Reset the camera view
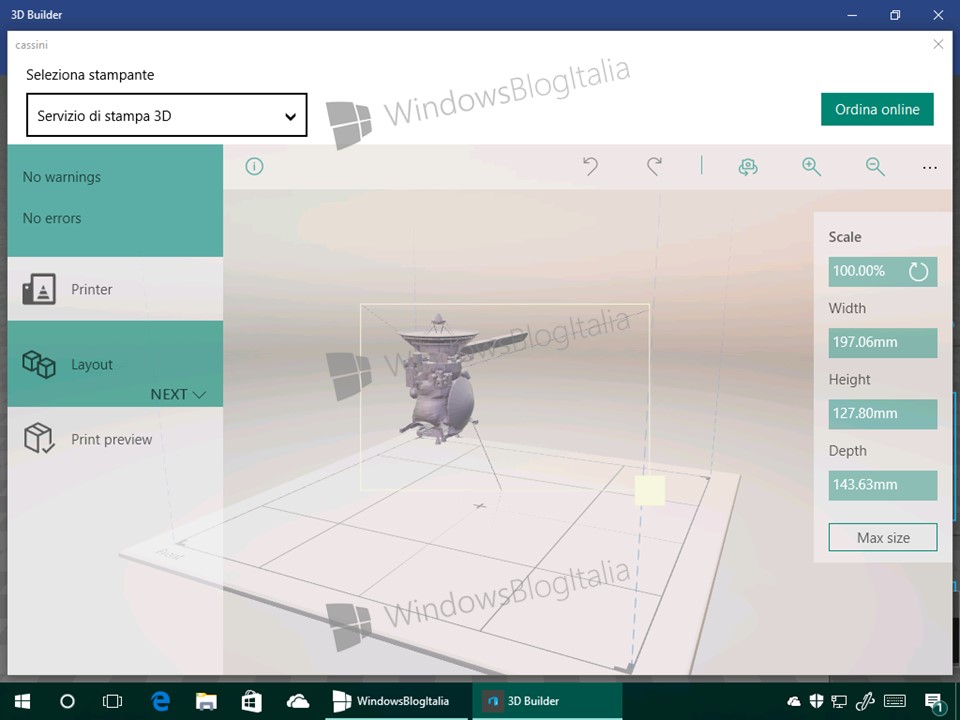 [748, 167]
